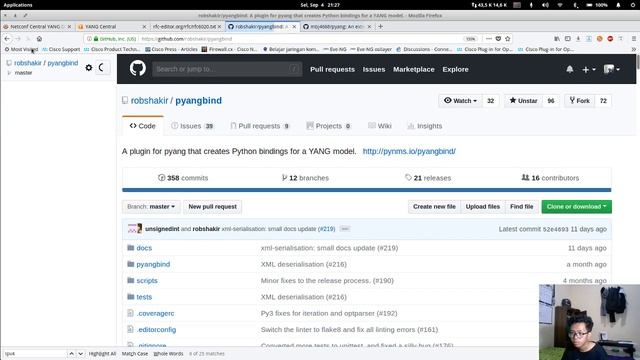Open the pynms.io/pyangbind link
640x360 pixels.
click(409, 151)
